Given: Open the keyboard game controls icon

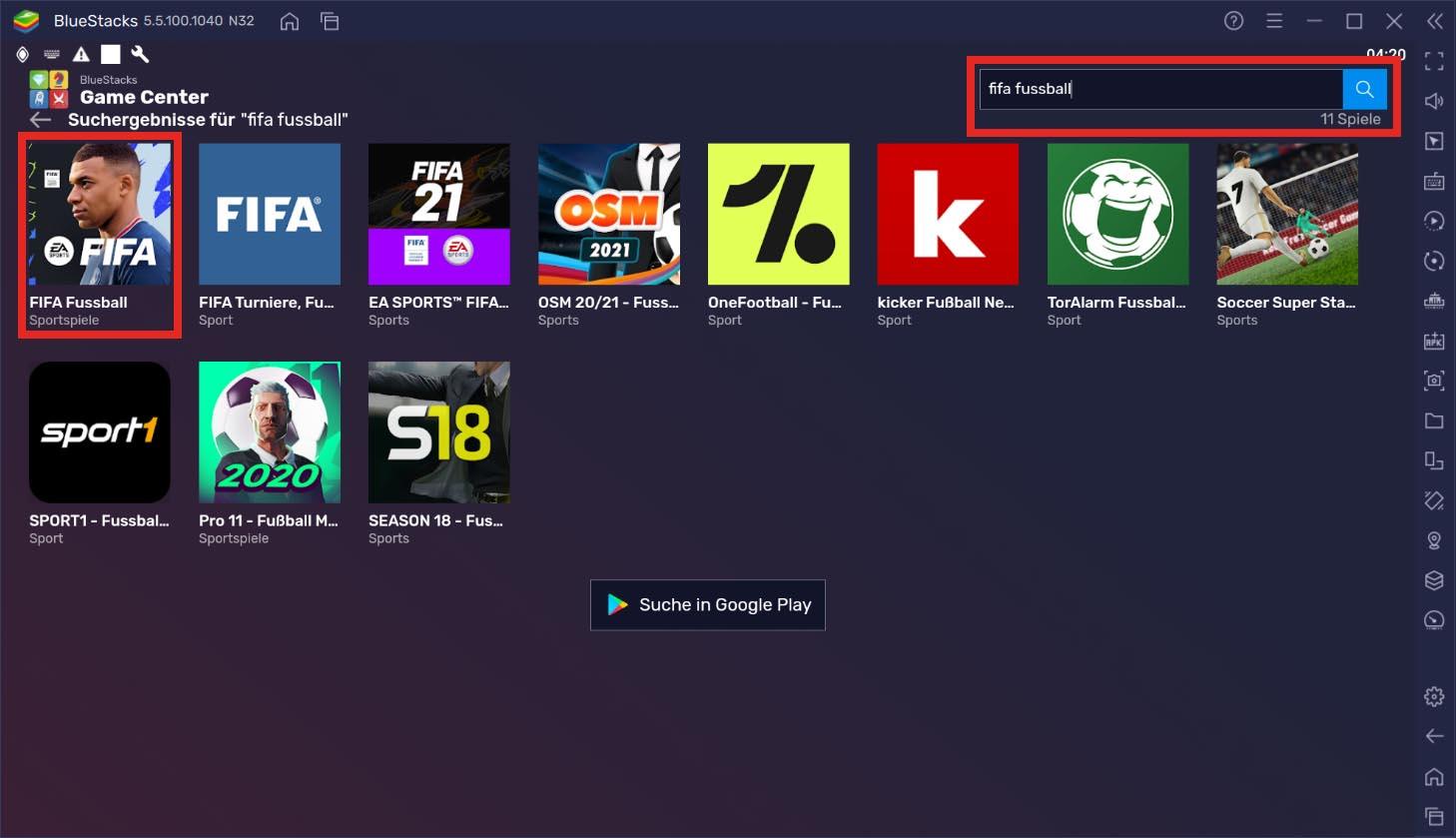Looking at the screenshot, I should 1434,181.
